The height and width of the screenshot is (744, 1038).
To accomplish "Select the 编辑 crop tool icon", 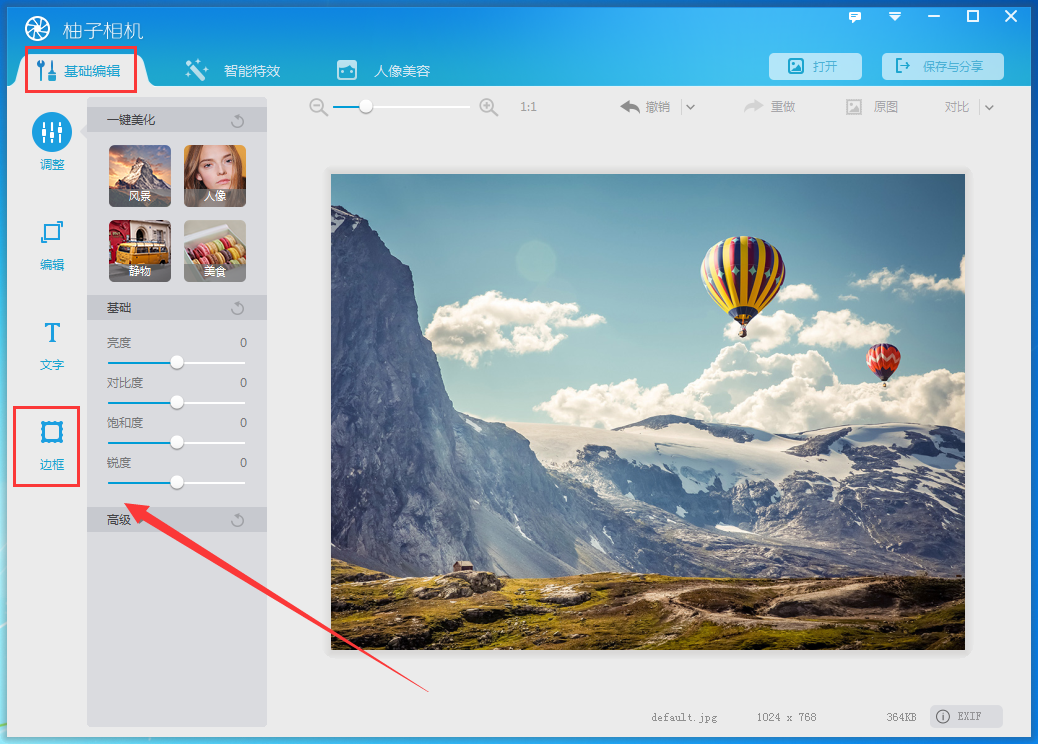I will (52, 232).
